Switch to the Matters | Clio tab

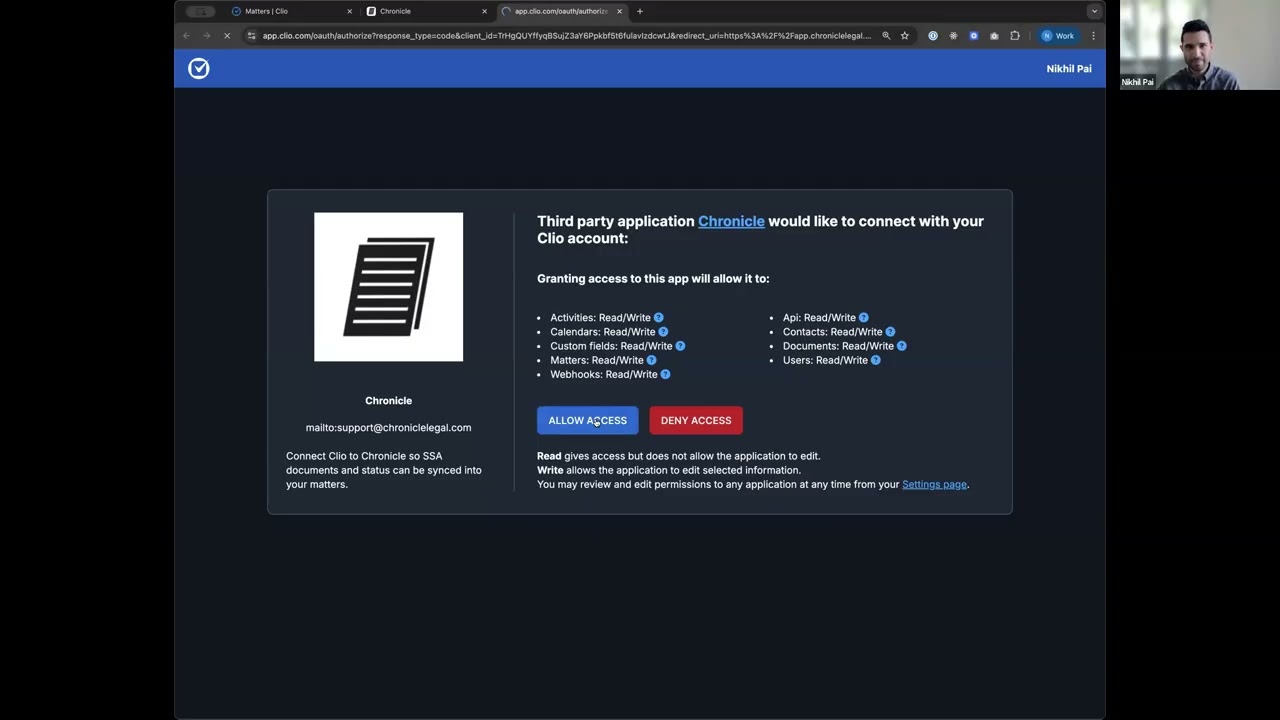(x=290, y=11)
